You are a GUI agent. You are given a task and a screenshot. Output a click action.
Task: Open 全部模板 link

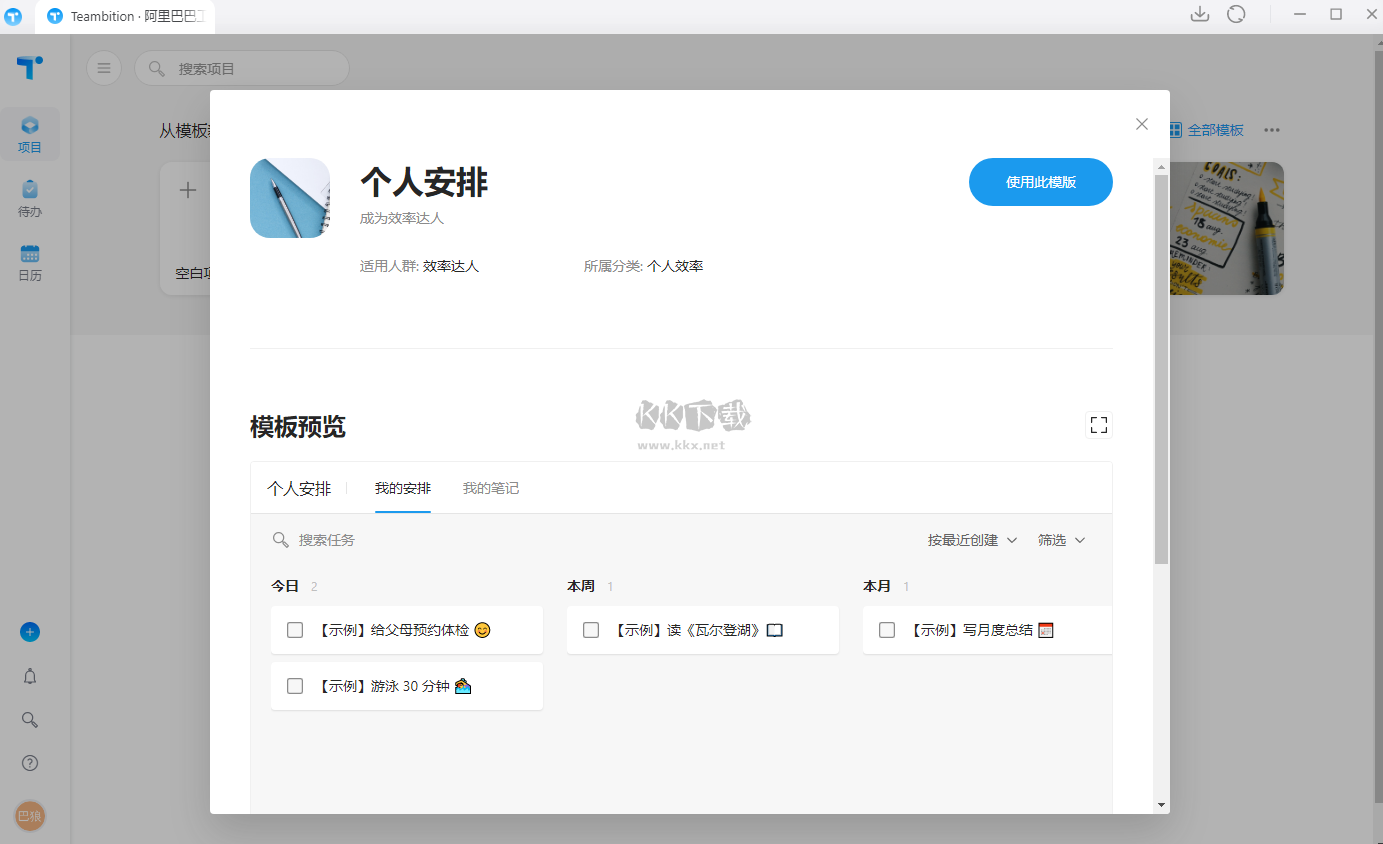pyautogui.click(x=1214, y=129)
